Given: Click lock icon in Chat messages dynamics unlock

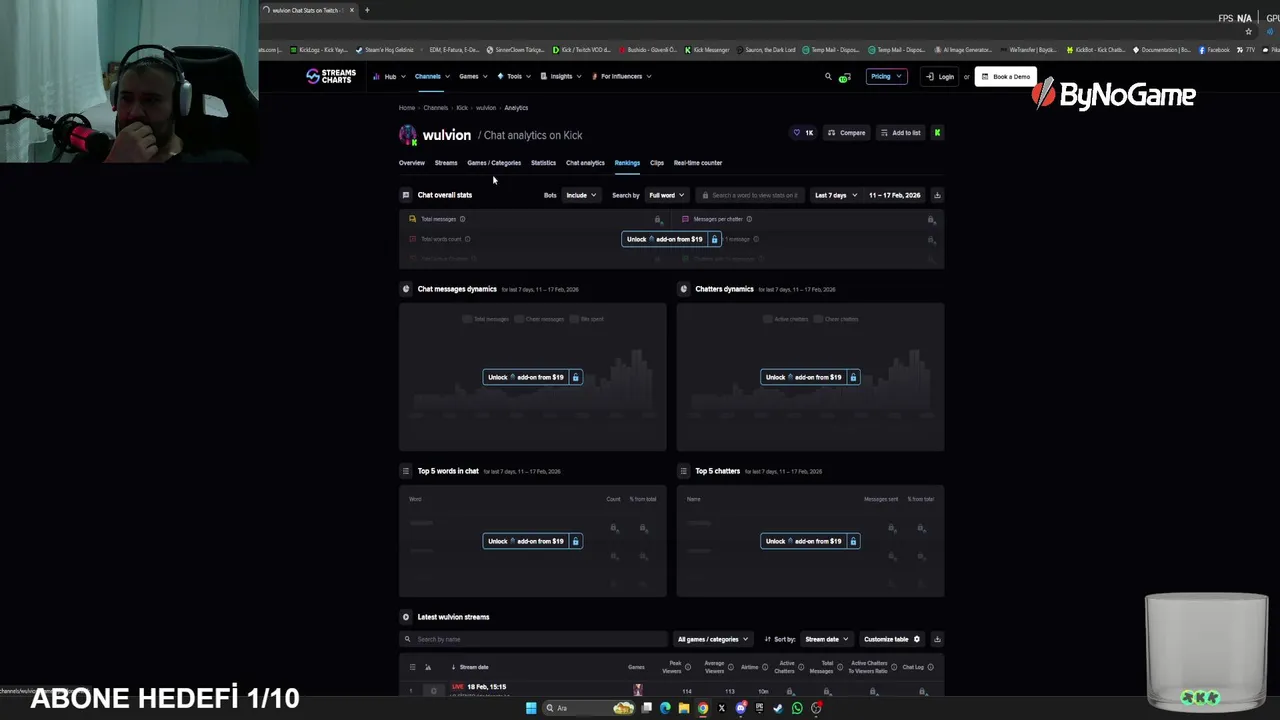Looking at the screenshot, I should tap(575, 377).
